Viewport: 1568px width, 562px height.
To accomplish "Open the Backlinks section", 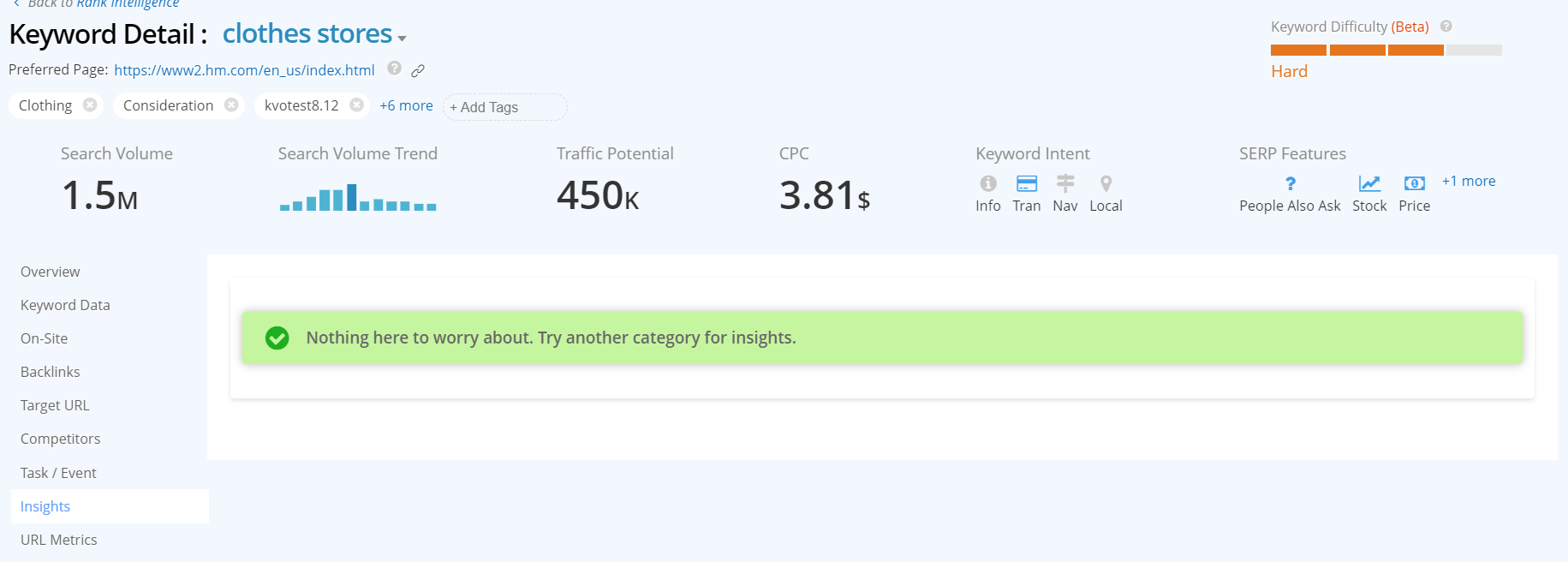I will [x=51, y=372].
